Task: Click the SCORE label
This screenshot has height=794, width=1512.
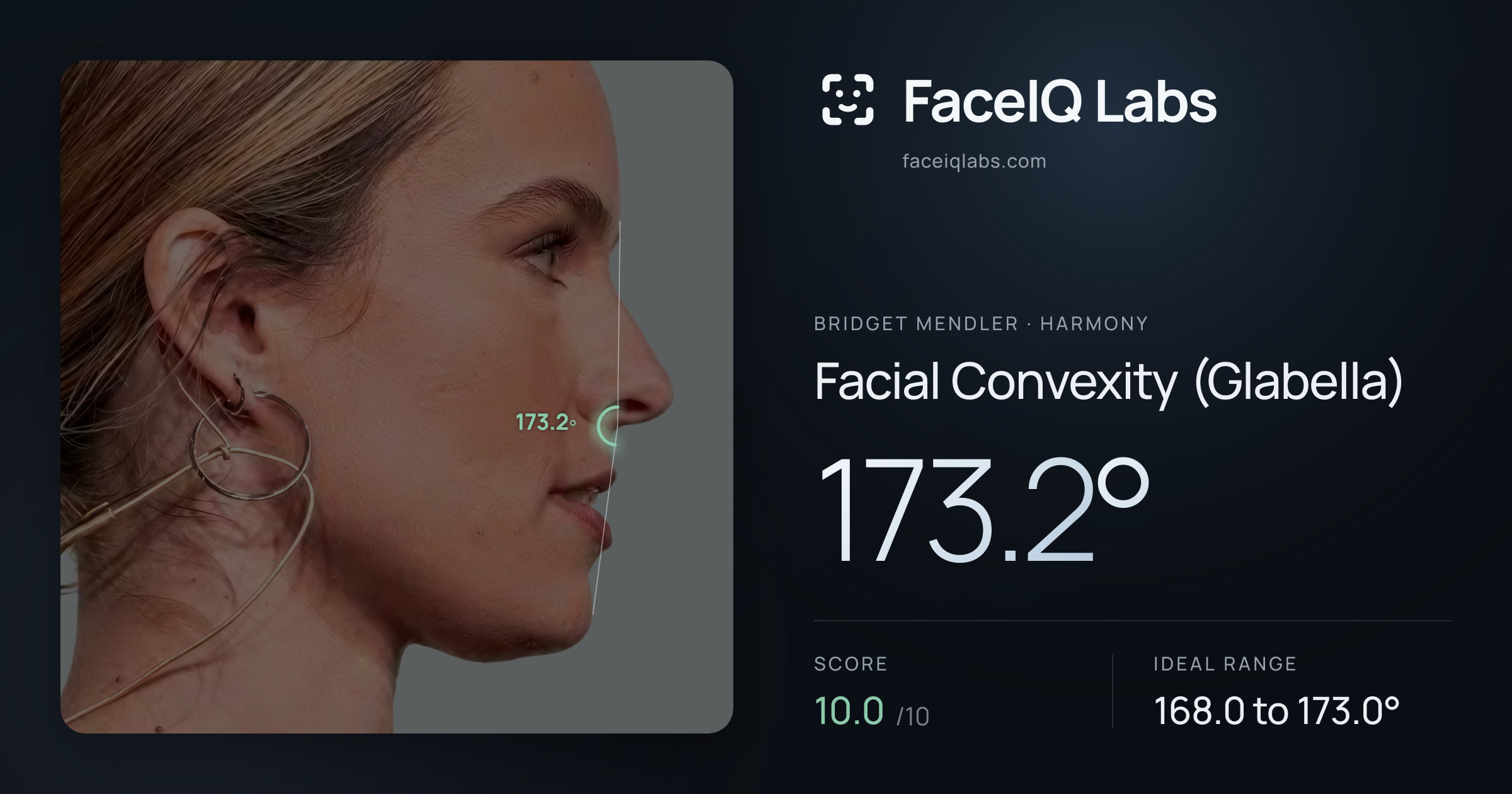Action: point(850,664)
